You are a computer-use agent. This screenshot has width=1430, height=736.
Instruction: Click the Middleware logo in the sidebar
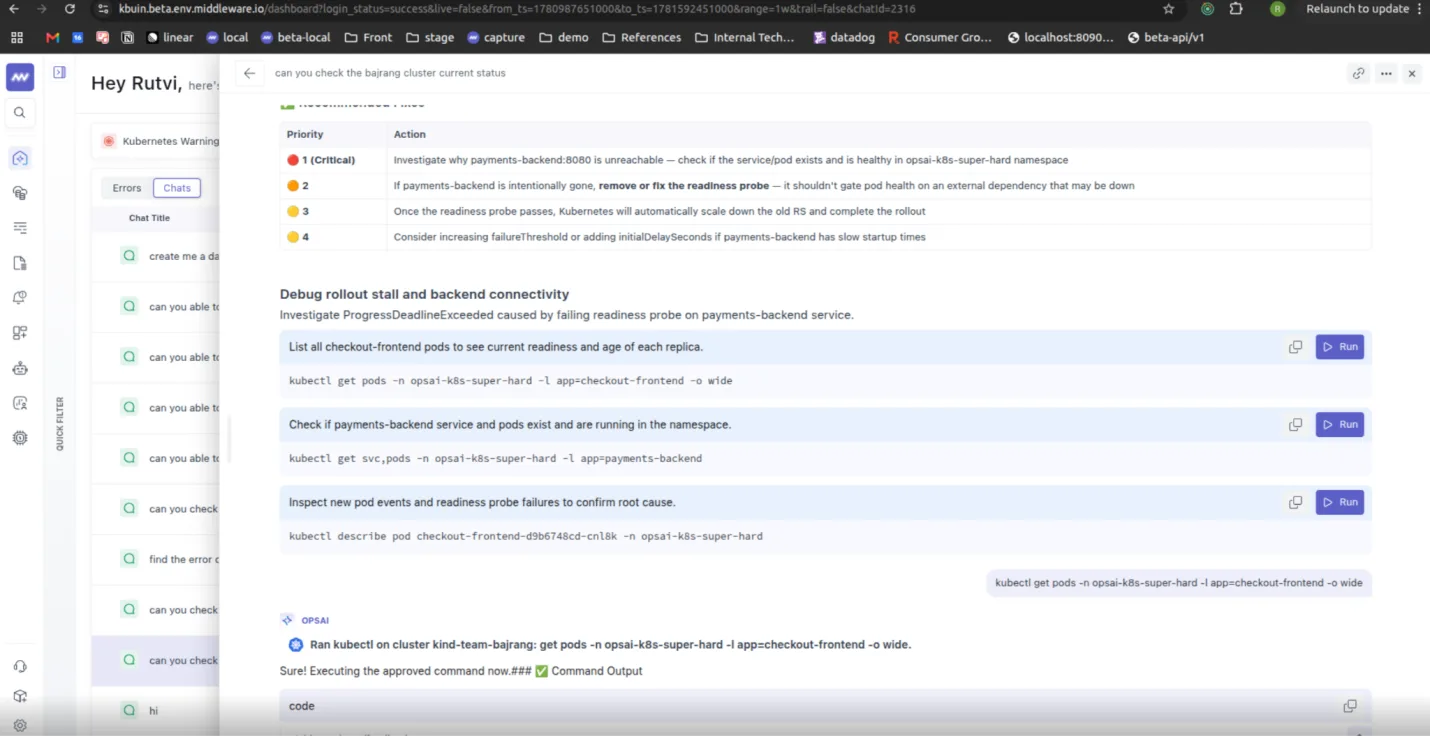[x=20, y=77]
